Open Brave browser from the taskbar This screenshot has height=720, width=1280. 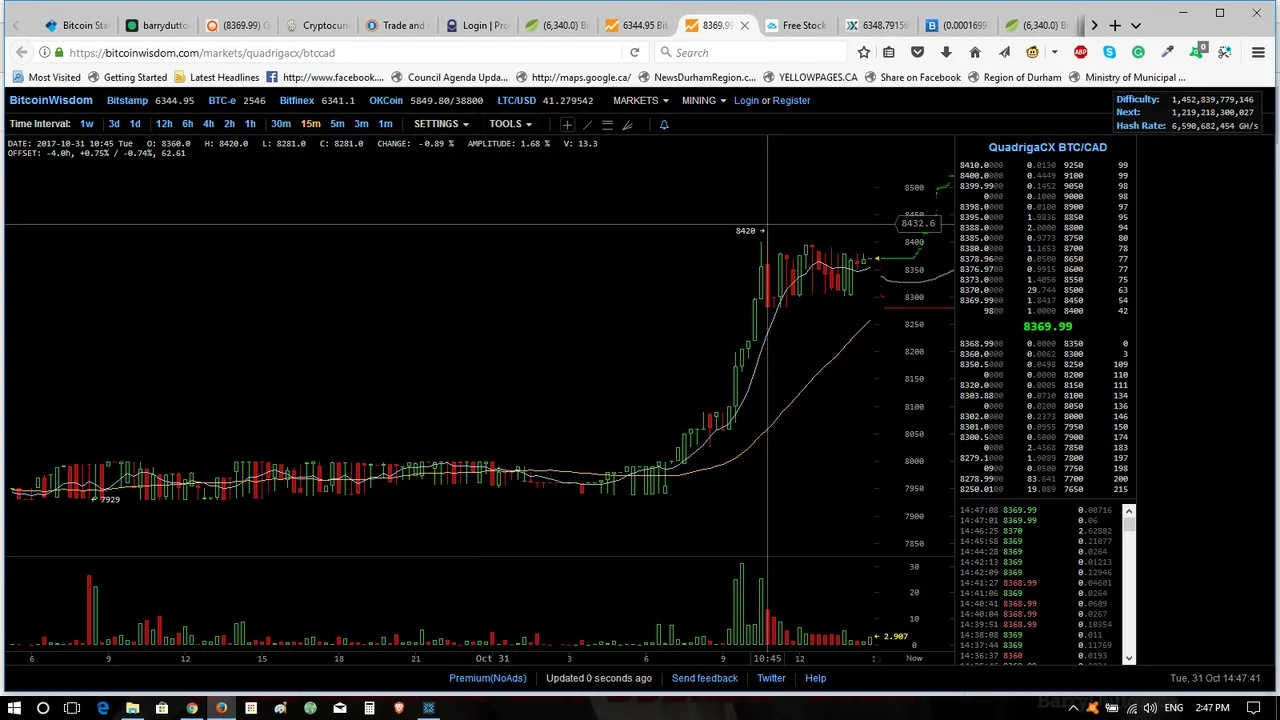click(399, 708)
